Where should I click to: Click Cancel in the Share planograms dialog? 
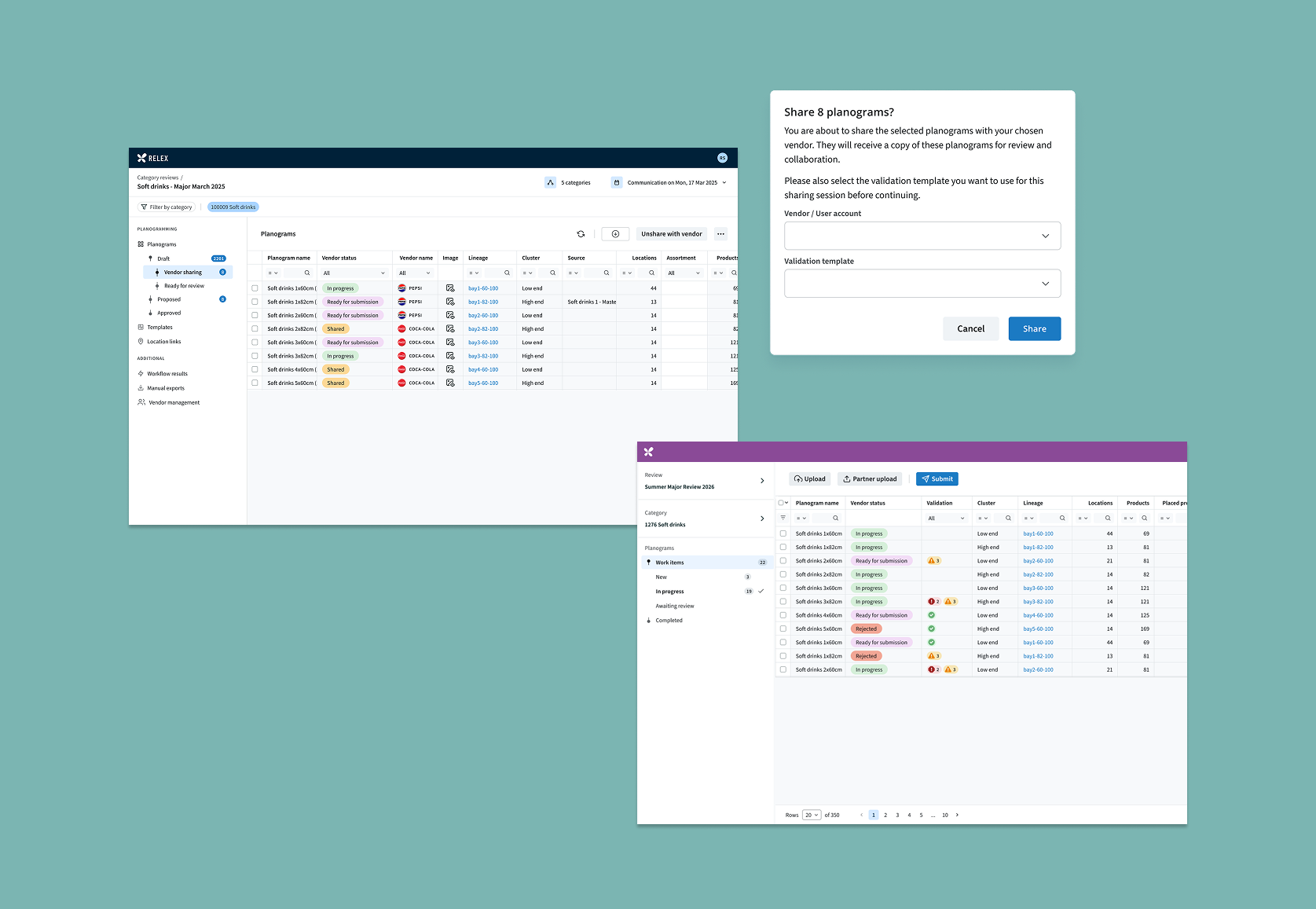970,328
